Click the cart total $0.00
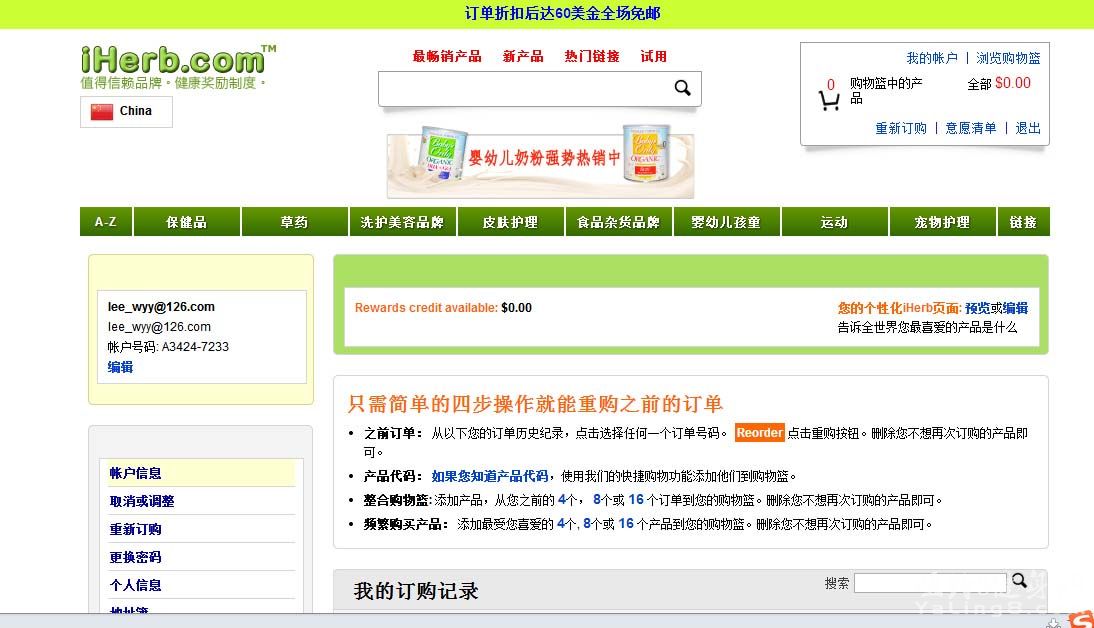 pos(1013,83)
